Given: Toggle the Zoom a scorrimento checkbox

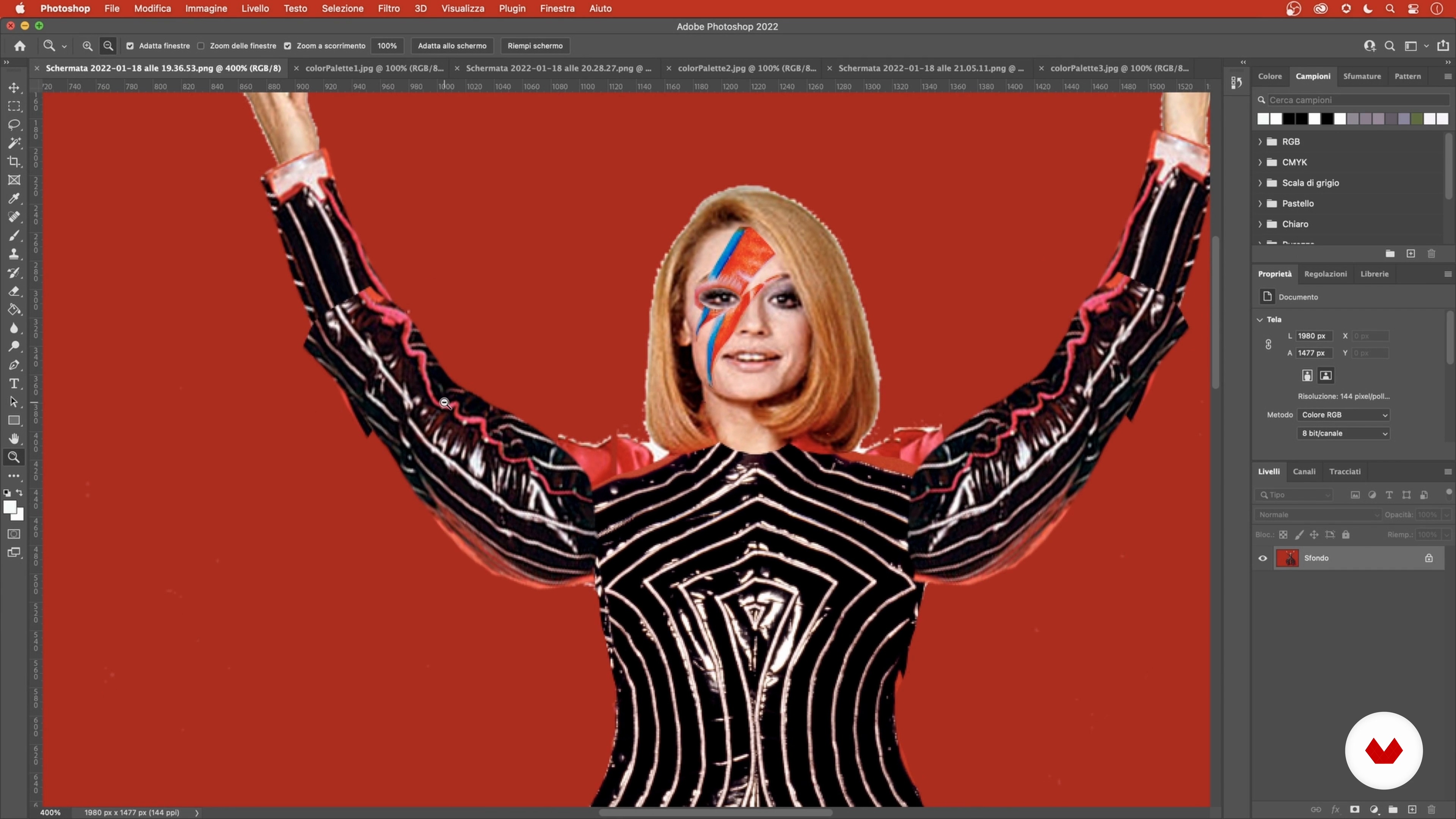Looking at the screenshot, I should tap(288, 46).
